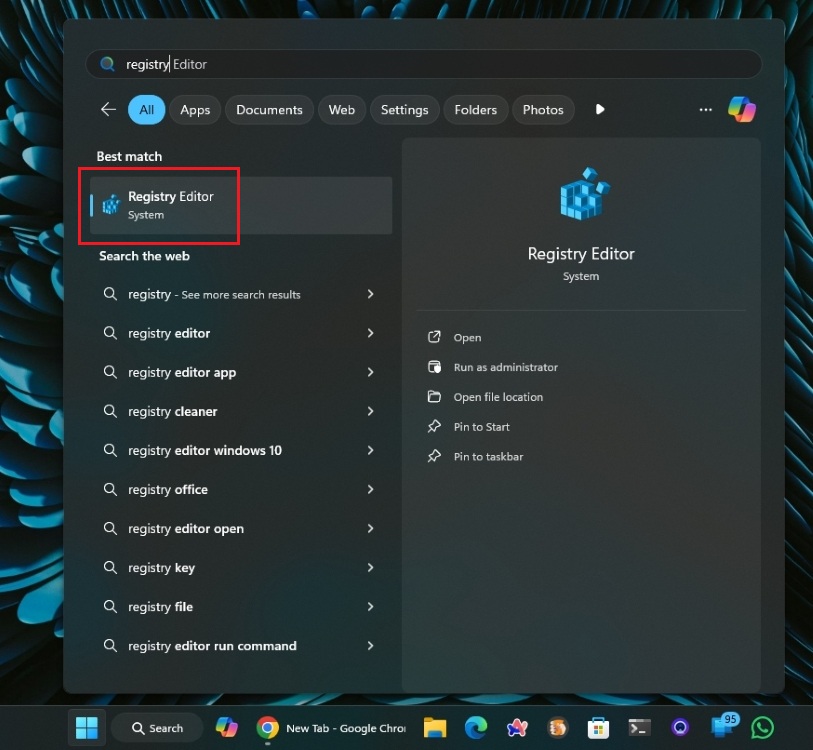Click the Run as administrator shield icon
Screen dimensions: 813x750
[434, 367]
